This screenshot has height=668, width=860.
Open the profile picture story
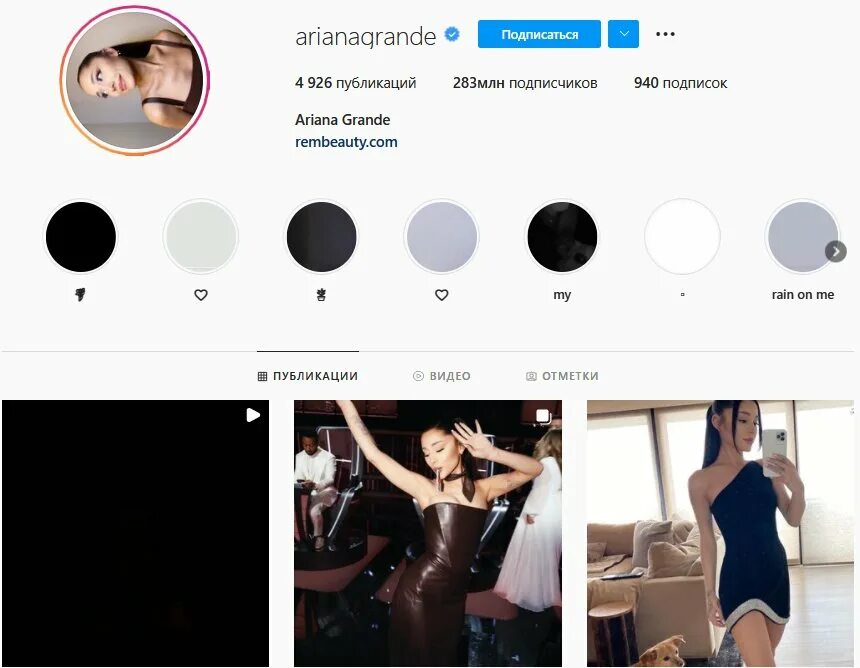[x=134, y=81]
